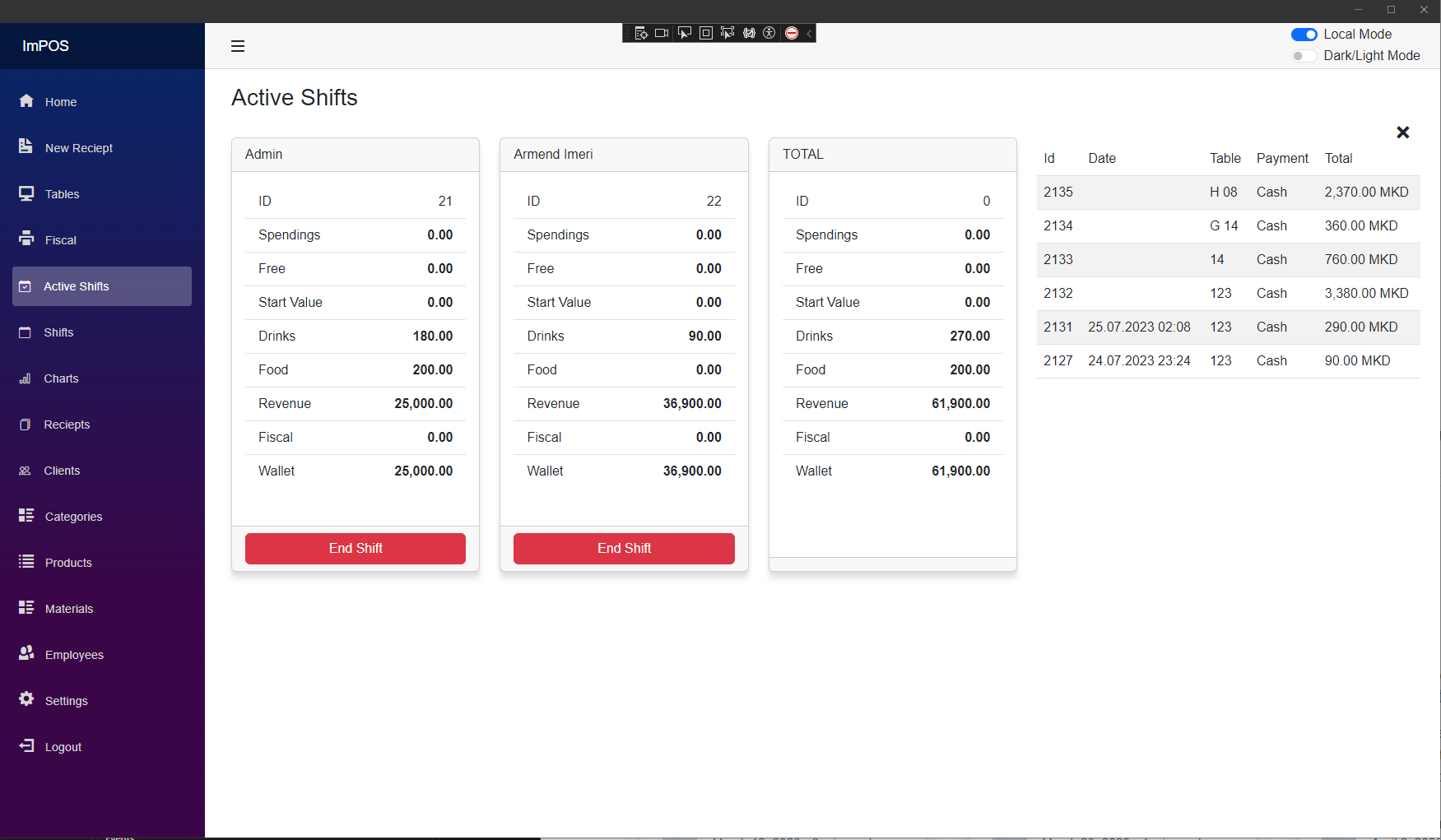The width and height of the screenshot is (1441, 840).
Task: Click the H 08 table cell
Action: (x=1224, y=193)
